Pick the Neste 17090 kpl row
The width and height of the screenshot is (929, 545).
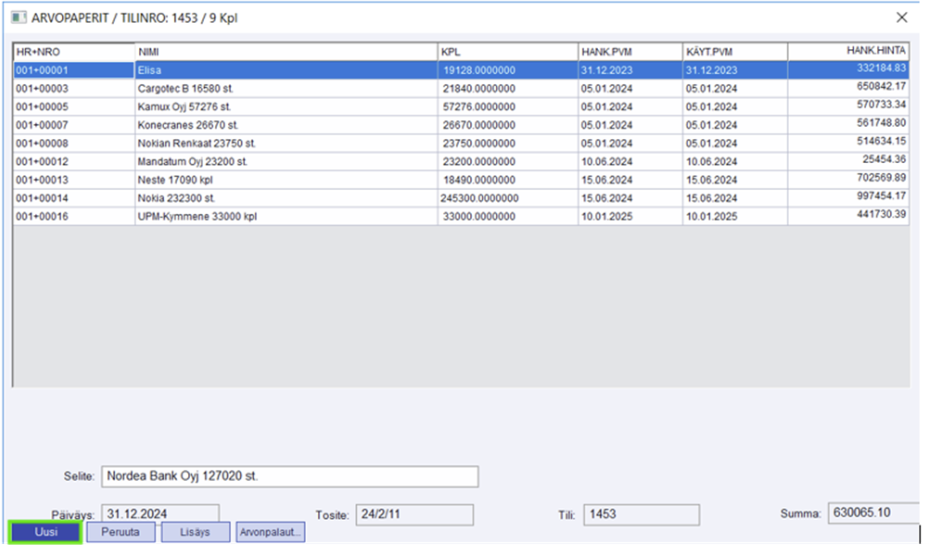coord(285,180)
